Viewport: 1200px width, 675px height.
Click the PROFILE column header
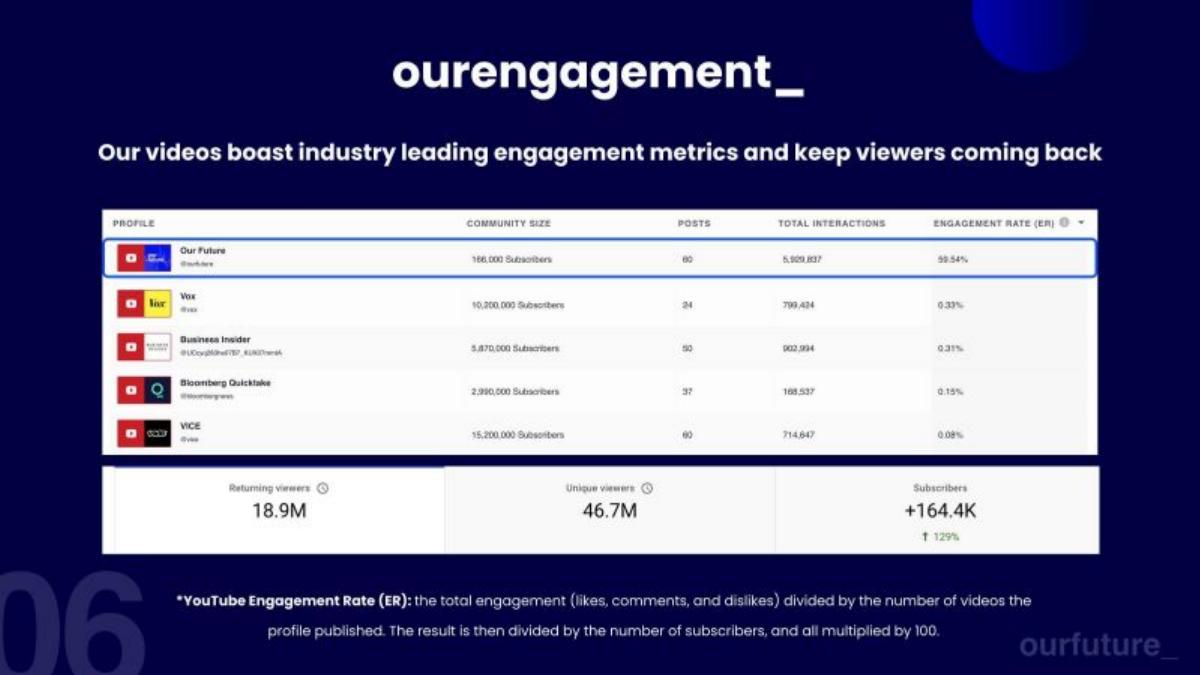click(x=133, y=223)
